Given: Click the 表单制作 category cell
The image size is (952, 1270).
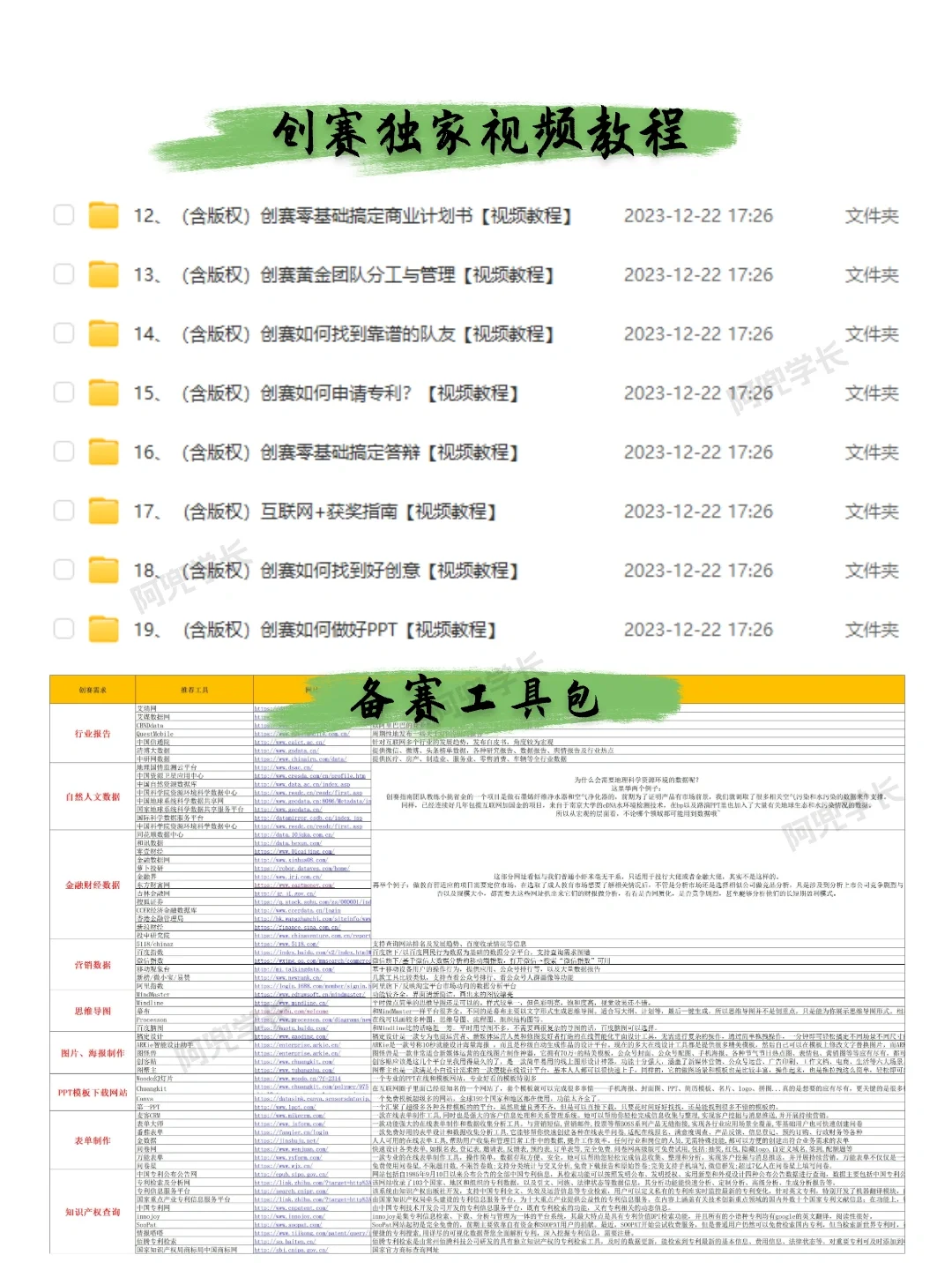Looking at the screenshot, I should (93, 1140).
